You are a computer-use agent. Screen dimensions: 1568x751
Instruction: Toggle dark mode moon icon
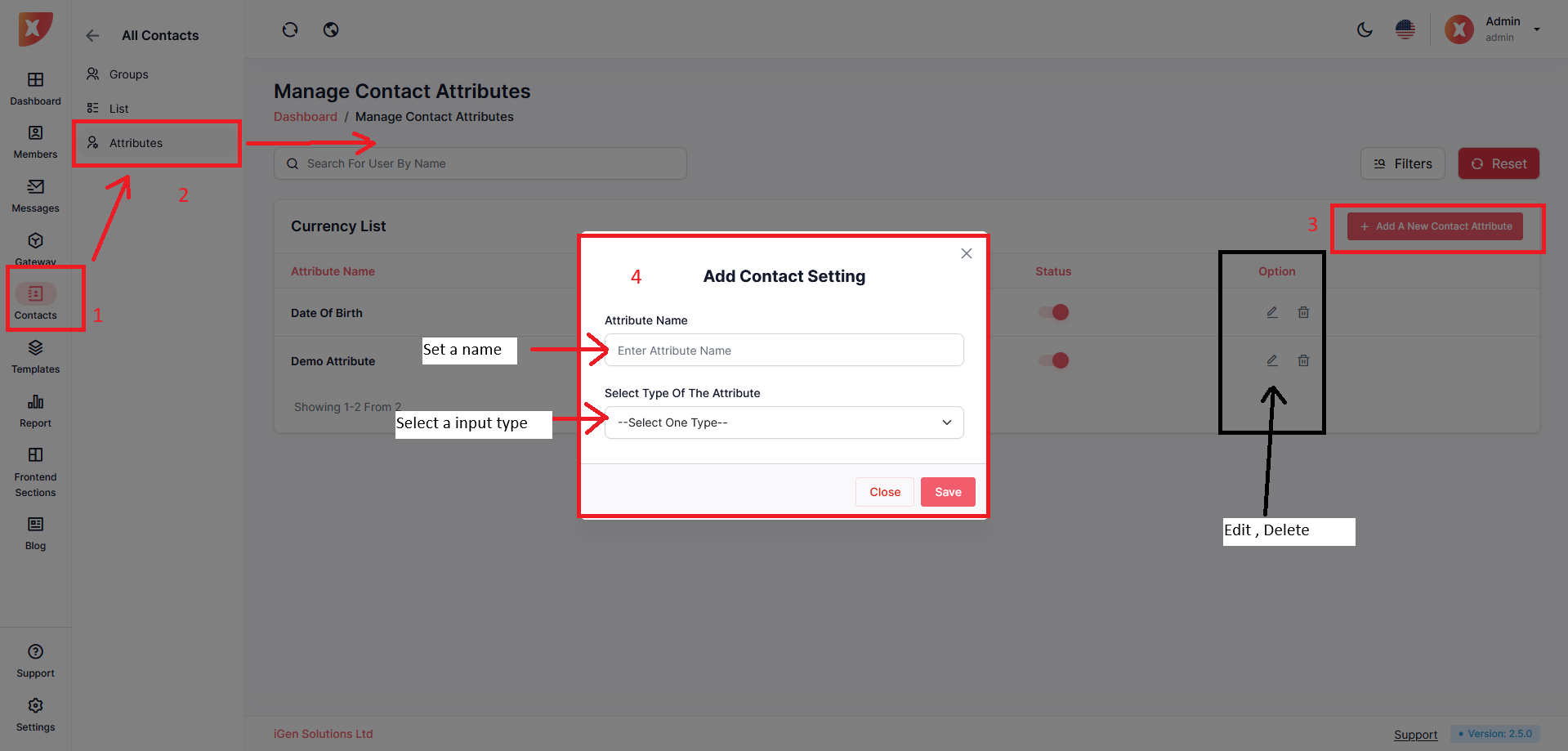click(x=1365, y=30)
